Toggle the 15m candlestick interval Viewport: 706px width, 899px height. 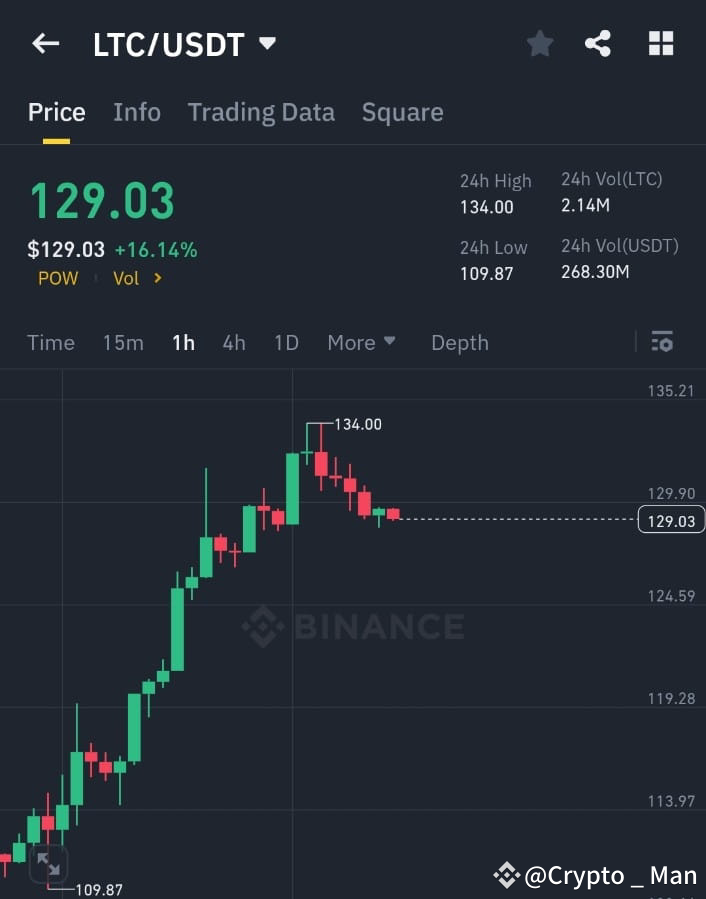[x=122, y=342]
